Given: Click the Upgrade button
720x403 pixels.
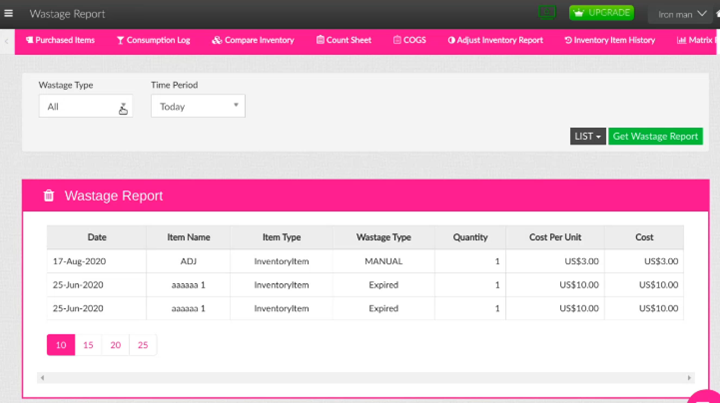Looking at the screenshot, I should click(602, 13).
